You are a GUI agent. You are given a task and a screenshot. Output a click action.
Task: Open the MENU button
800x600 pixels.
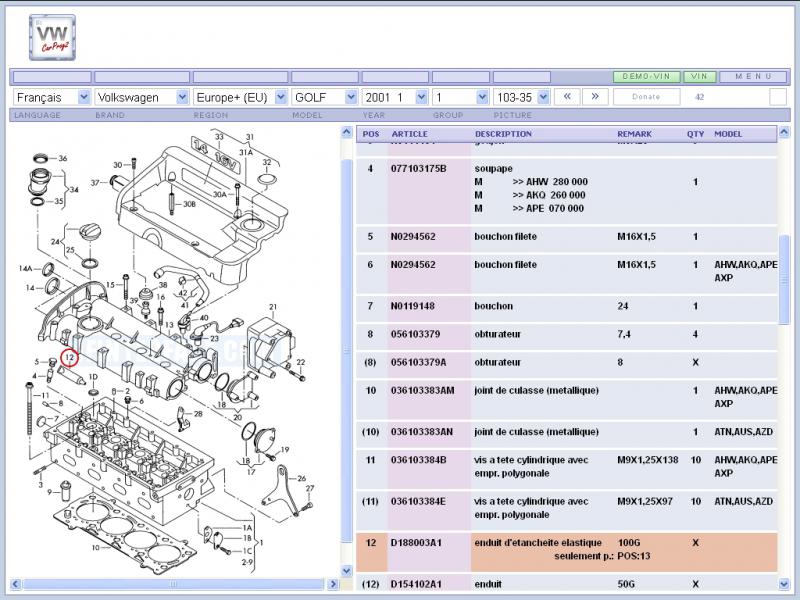coord(753,76)
